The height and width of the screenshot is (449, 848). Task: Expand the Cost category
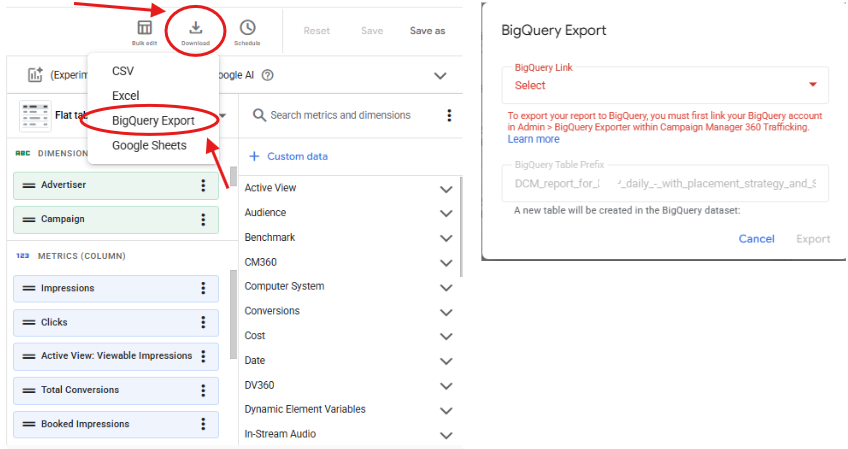446,336
